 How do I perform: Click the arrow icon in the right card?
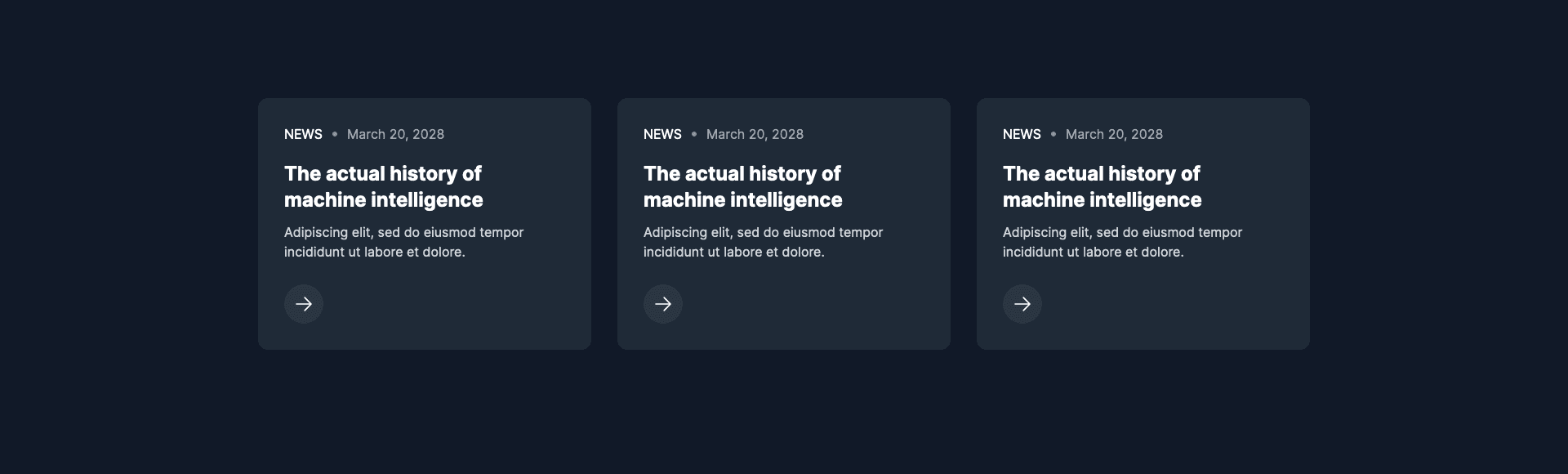tap(1022, 304)
